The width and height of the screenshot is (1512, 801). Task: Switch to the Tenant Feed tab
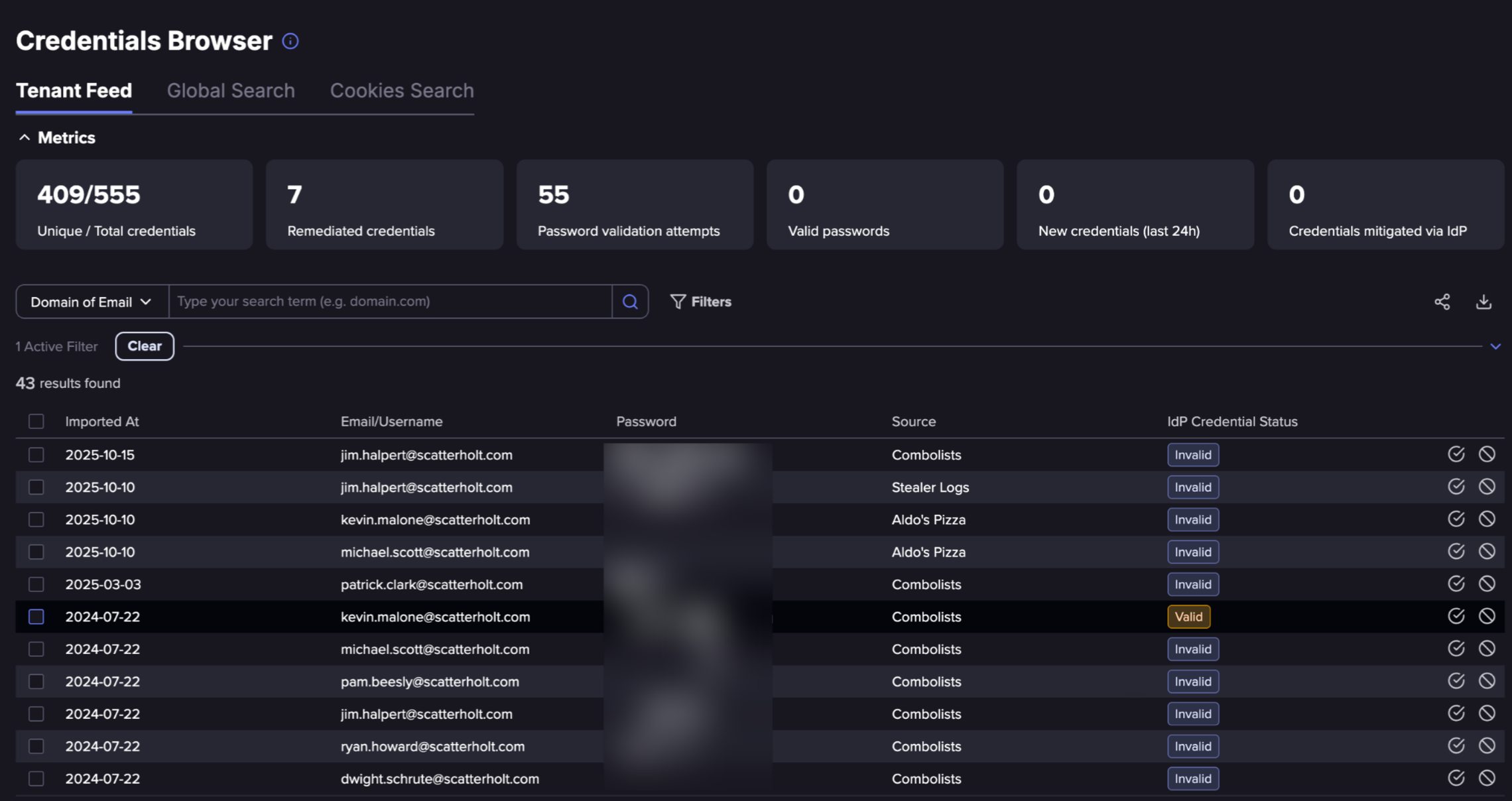[x=74, y=91]
